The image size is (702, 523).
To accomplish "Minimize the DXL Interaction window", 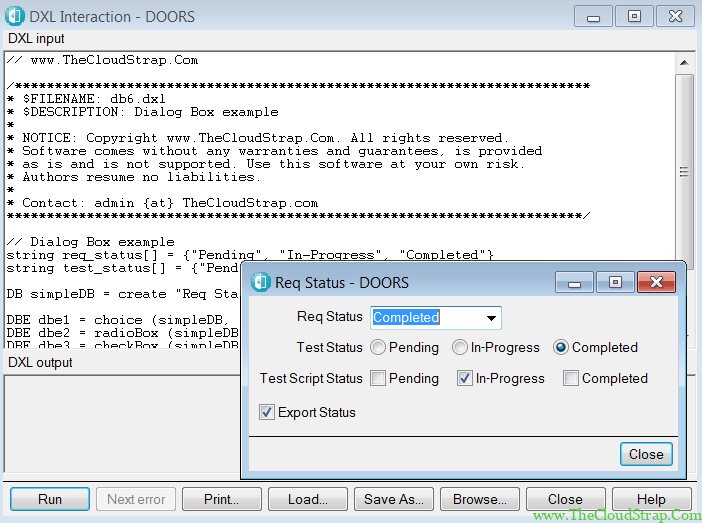I will (x=593, y=17).
